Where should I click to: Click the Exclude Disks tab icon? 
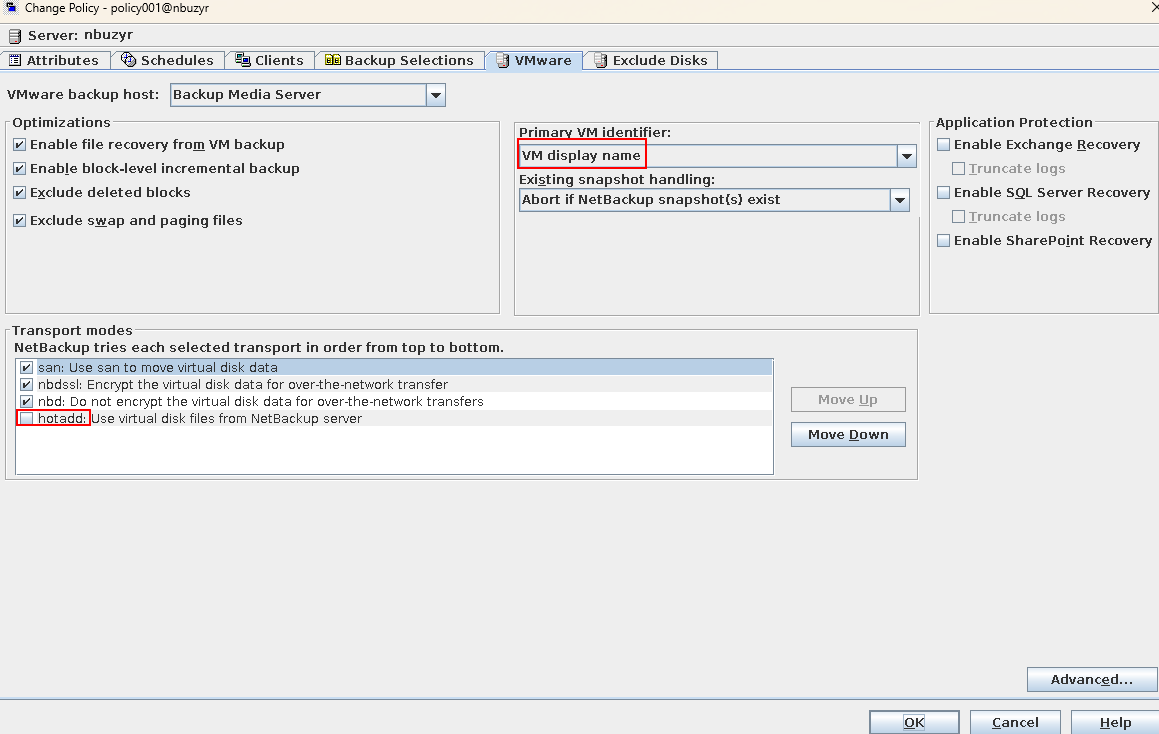600,60
